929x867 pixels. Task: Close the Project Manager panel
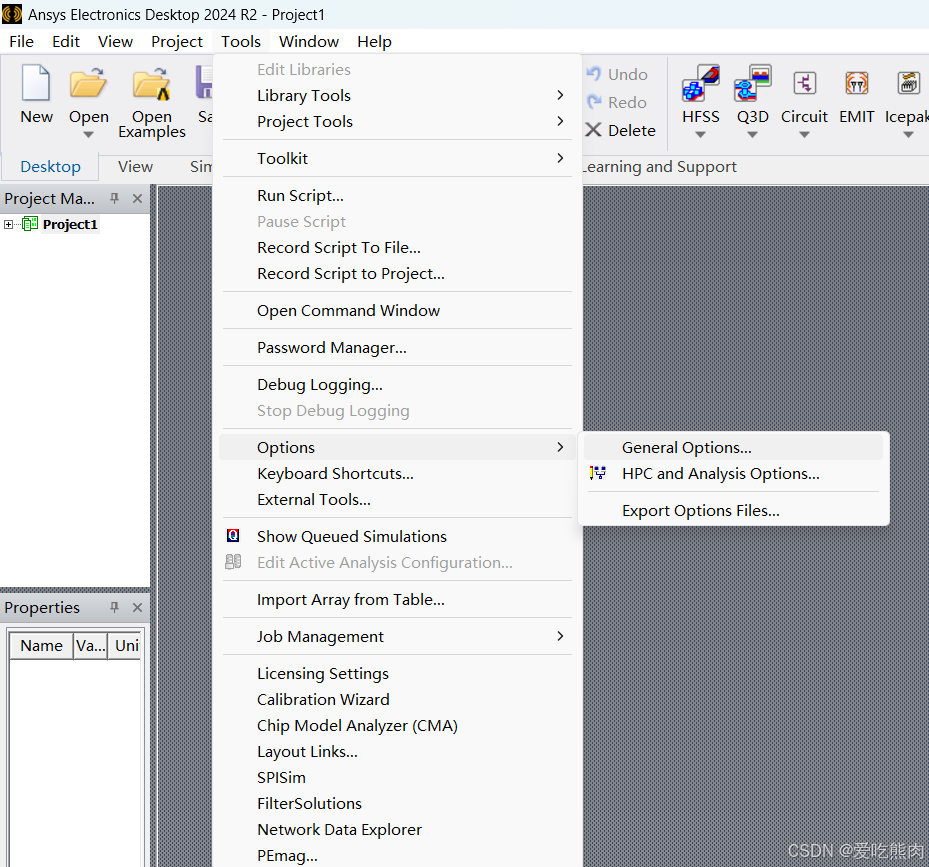(137, 199)
